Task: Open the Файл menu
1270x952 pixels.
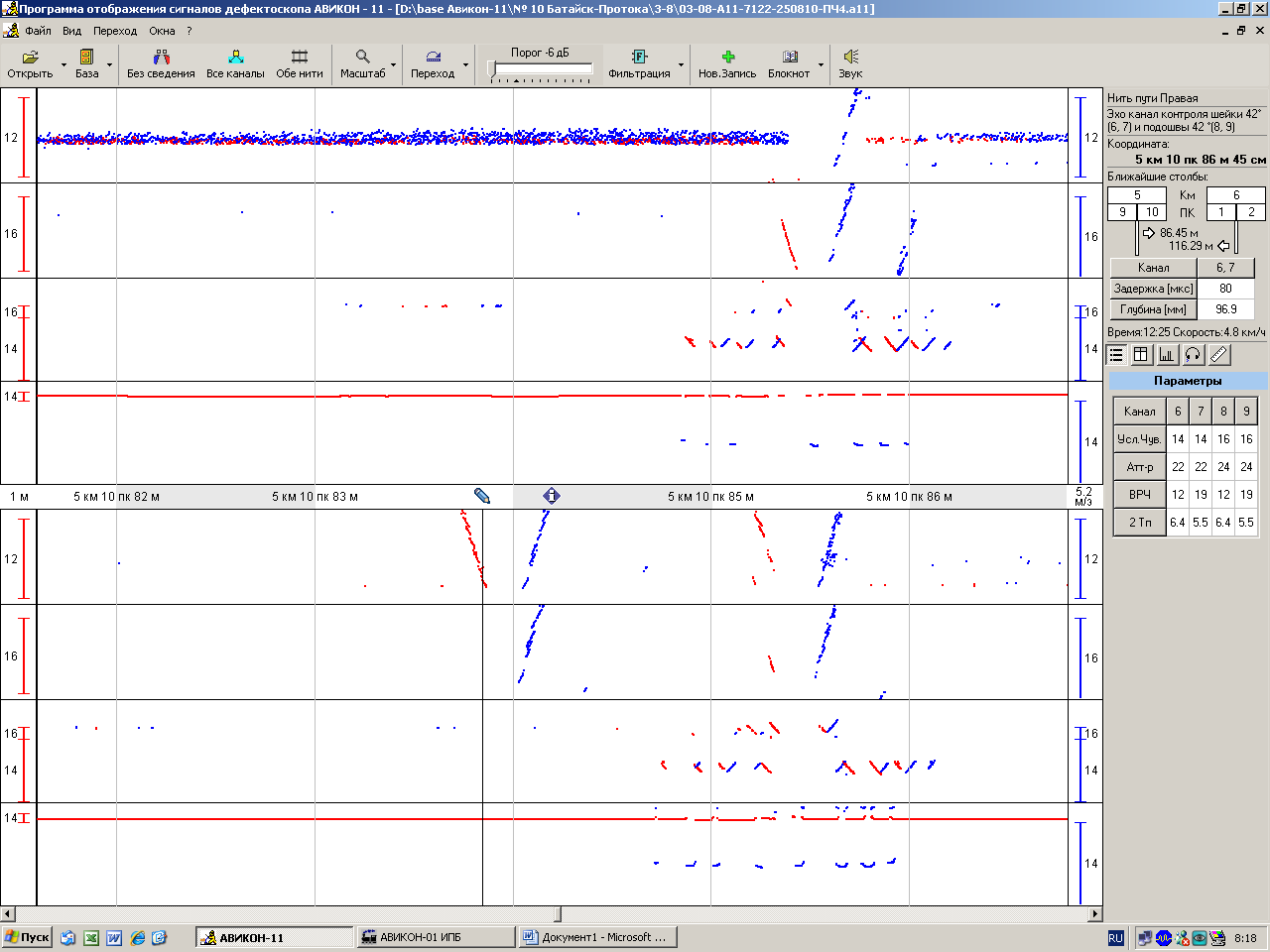Action: (x=38, y=31)
